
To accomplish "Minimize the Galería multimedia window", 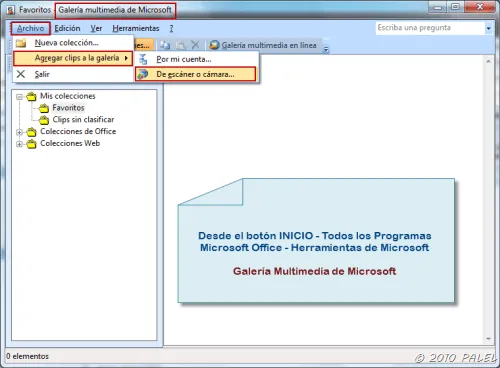I will (x=438, y=7).
